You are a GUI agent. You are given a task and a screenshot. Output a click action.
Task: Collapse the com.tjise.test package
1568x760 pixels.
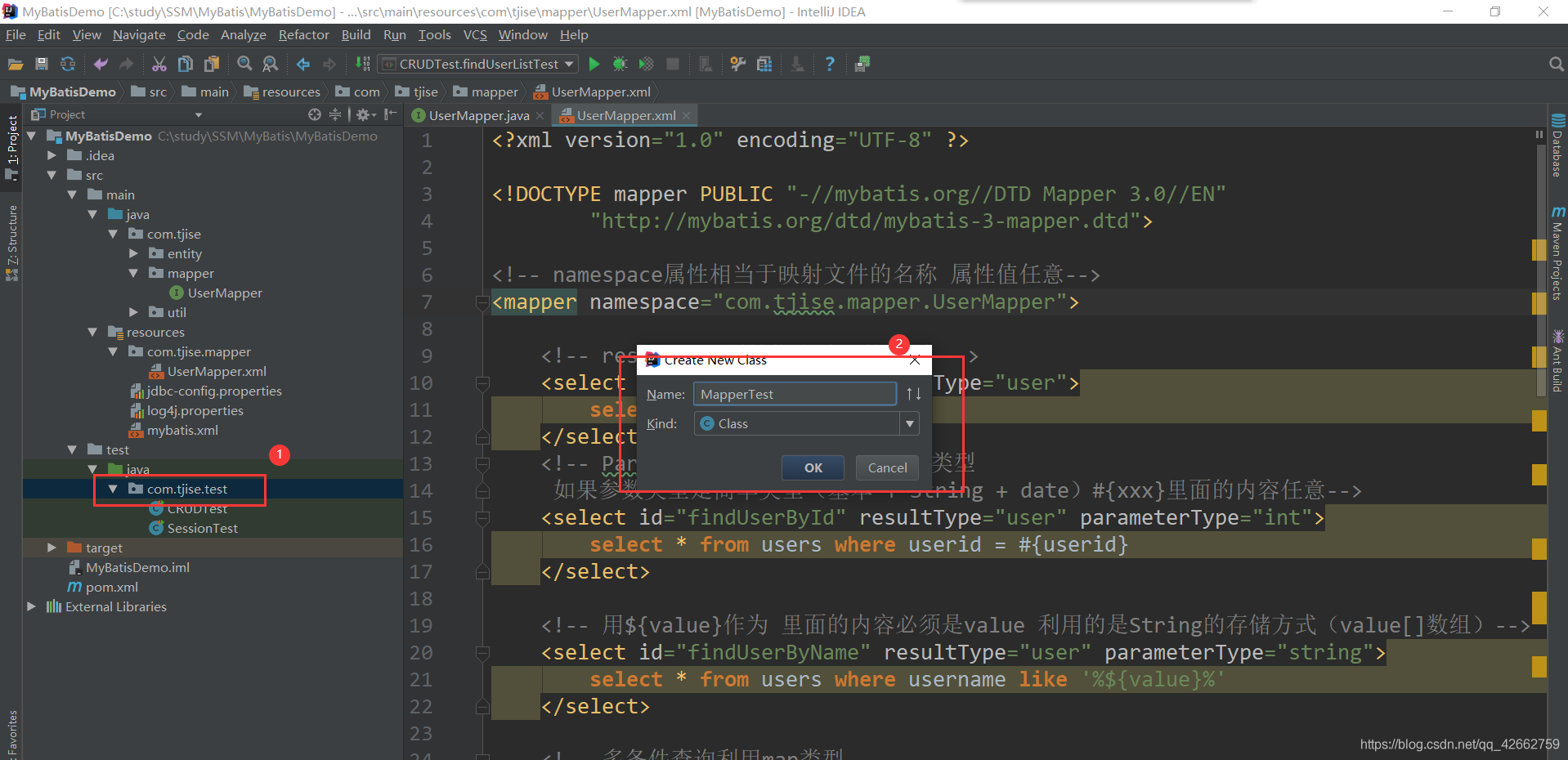(x=113, y=489)
